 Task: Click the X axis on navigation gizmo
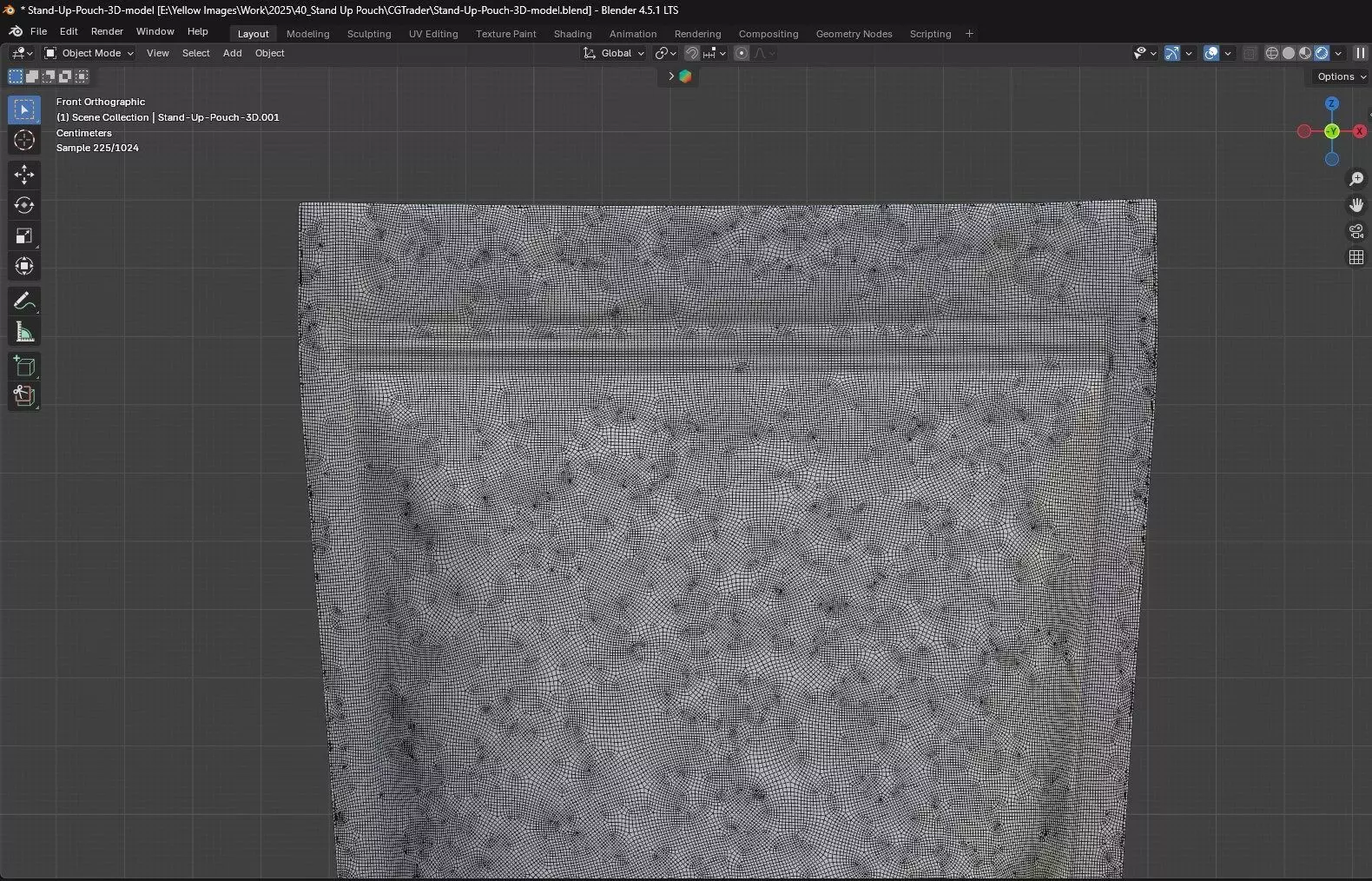[1360, 131]
